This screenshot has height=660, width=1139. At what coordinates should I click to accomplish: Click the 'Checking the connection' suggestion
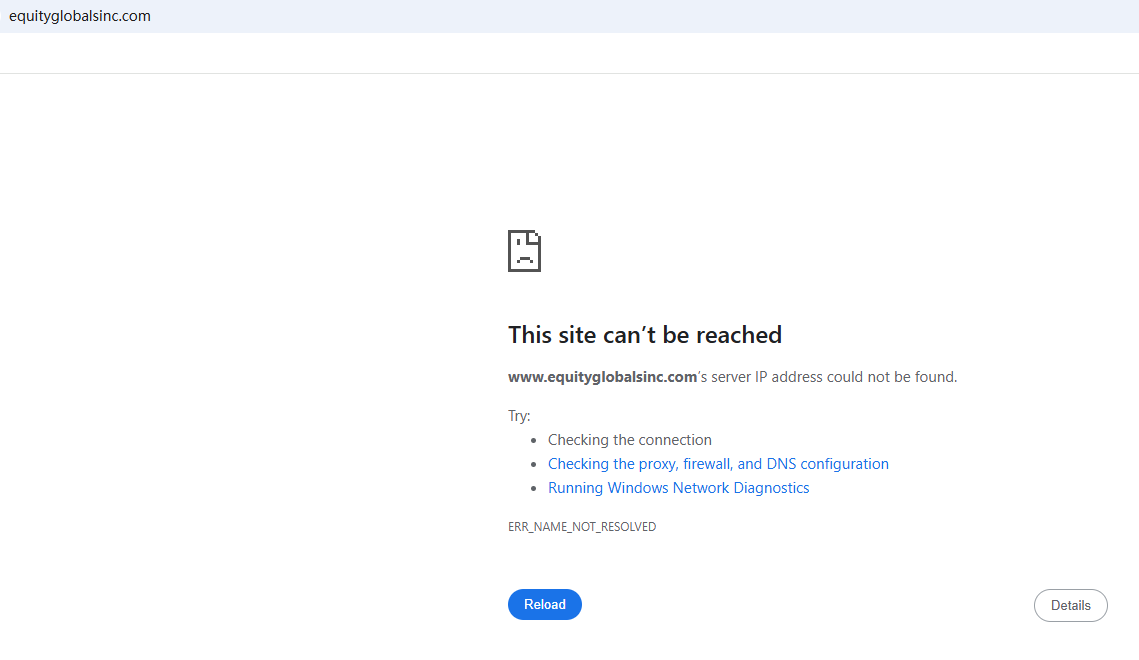[x=630, y=440]
